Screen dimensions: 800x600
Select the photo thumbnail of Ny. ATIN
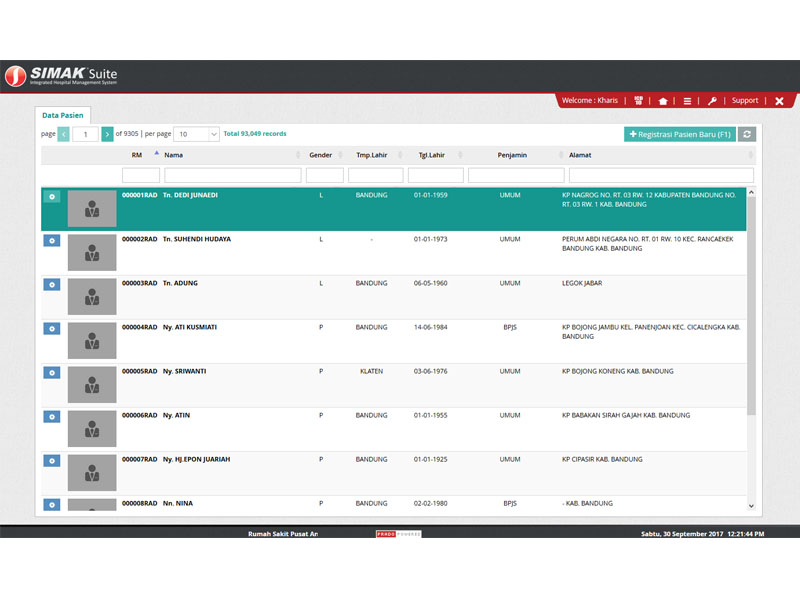tap(92, 429)
